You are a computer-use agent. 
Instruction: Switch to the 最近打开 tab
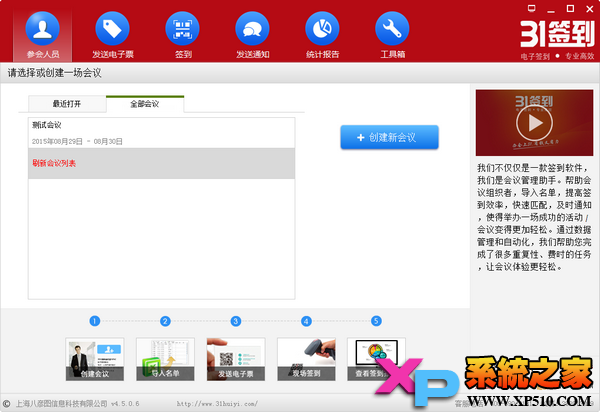pos(67,104)
